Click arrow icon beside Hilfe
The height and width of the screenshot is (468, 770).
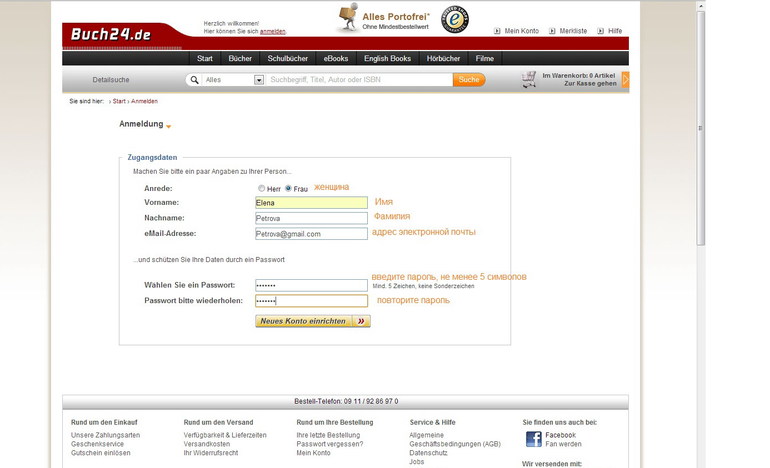click(600, 31)
